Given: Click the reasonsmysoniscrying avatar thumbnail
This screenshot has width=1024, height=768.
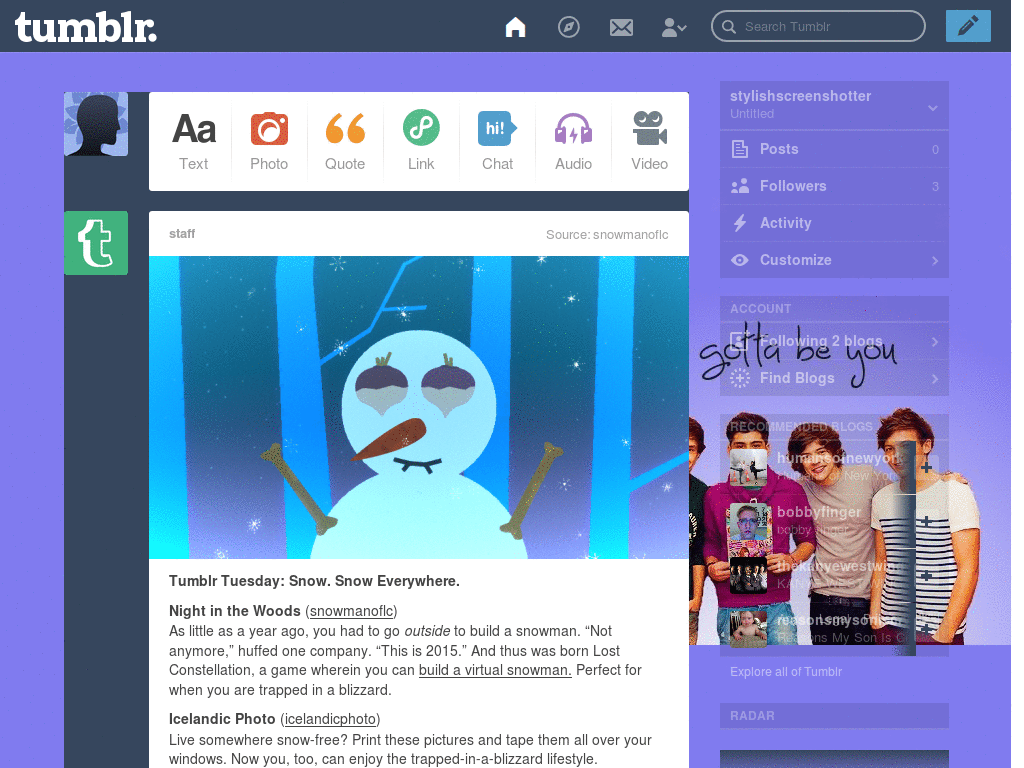Looking at the screenshot, I should [x=748, y=628].
